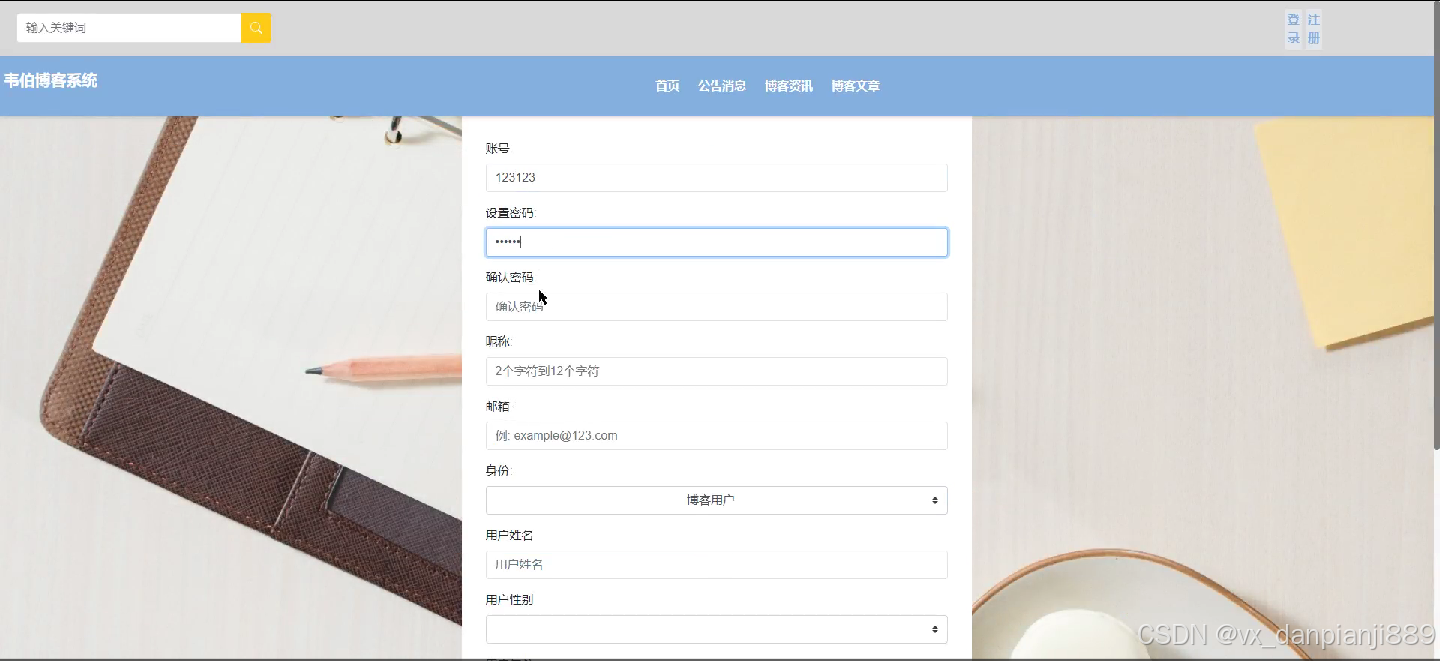This screenshot has height=661, width=1440.
Task: Click the 昵称 nickname input field
Action: pyautogui.click(x=717, y=371)
